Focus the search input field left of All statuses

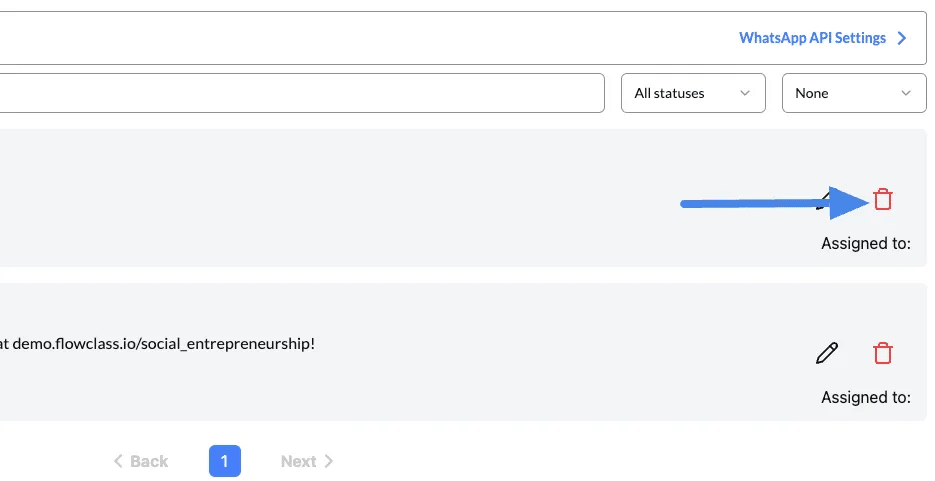point(301,93)
